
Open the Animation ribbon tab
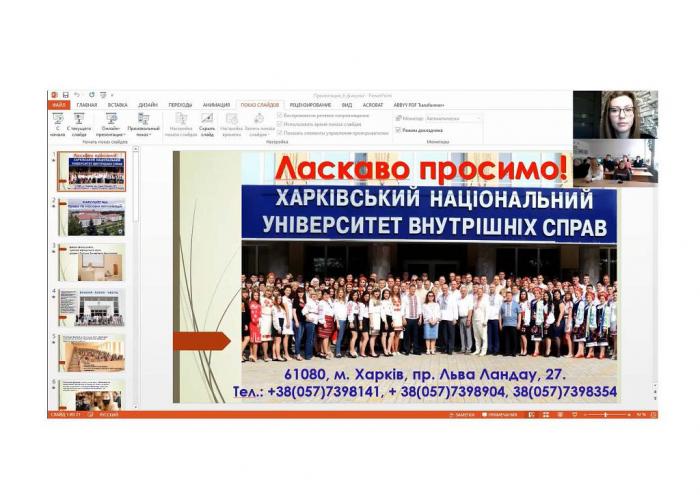tap(215, 104)
